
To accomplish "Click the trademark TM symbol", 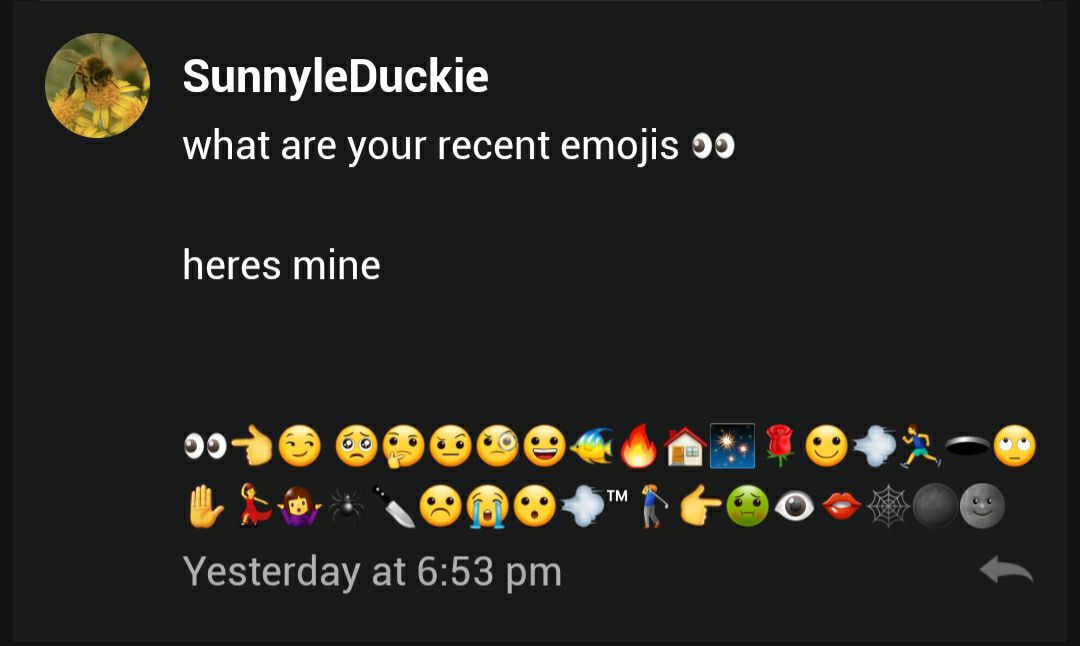I will coord(617,495).
